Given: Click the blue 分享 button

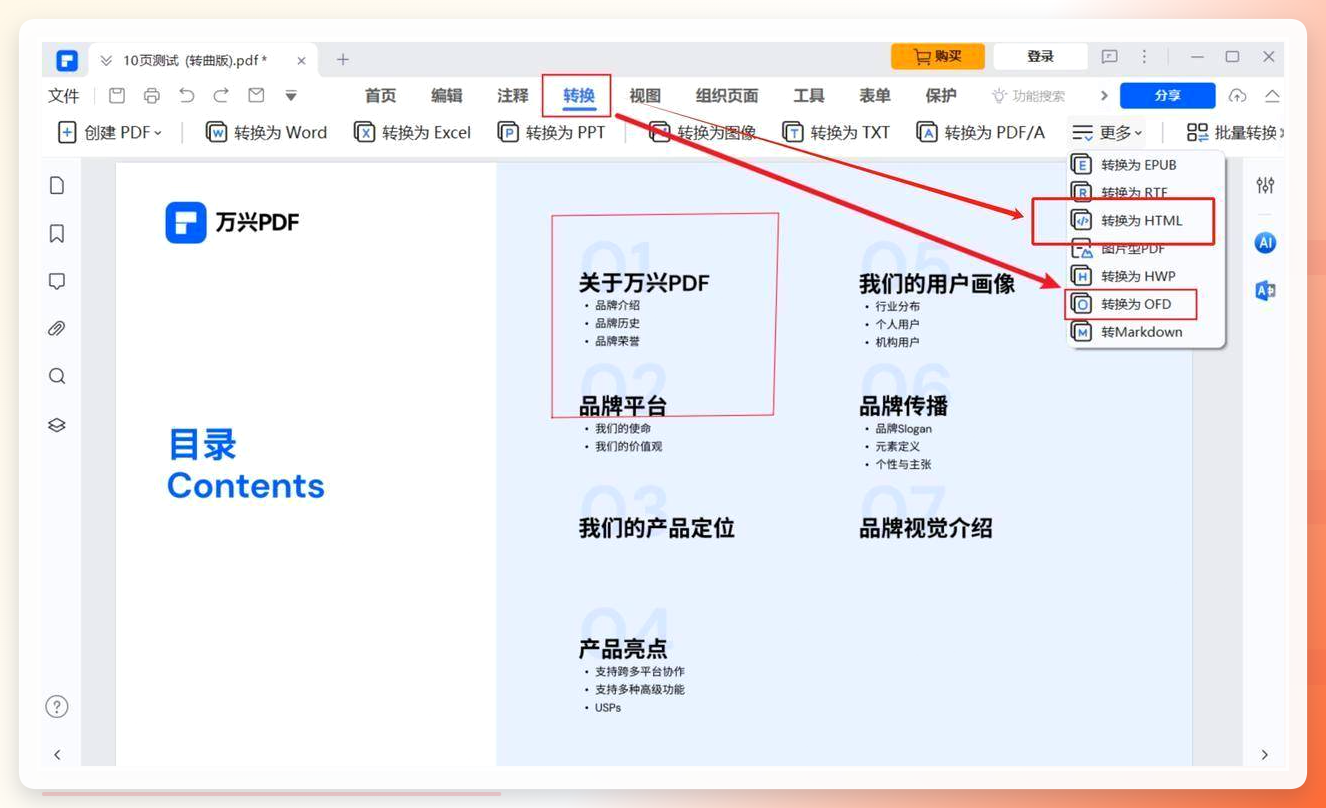Looking at the screenshot, I should [x=1167, y=96].
